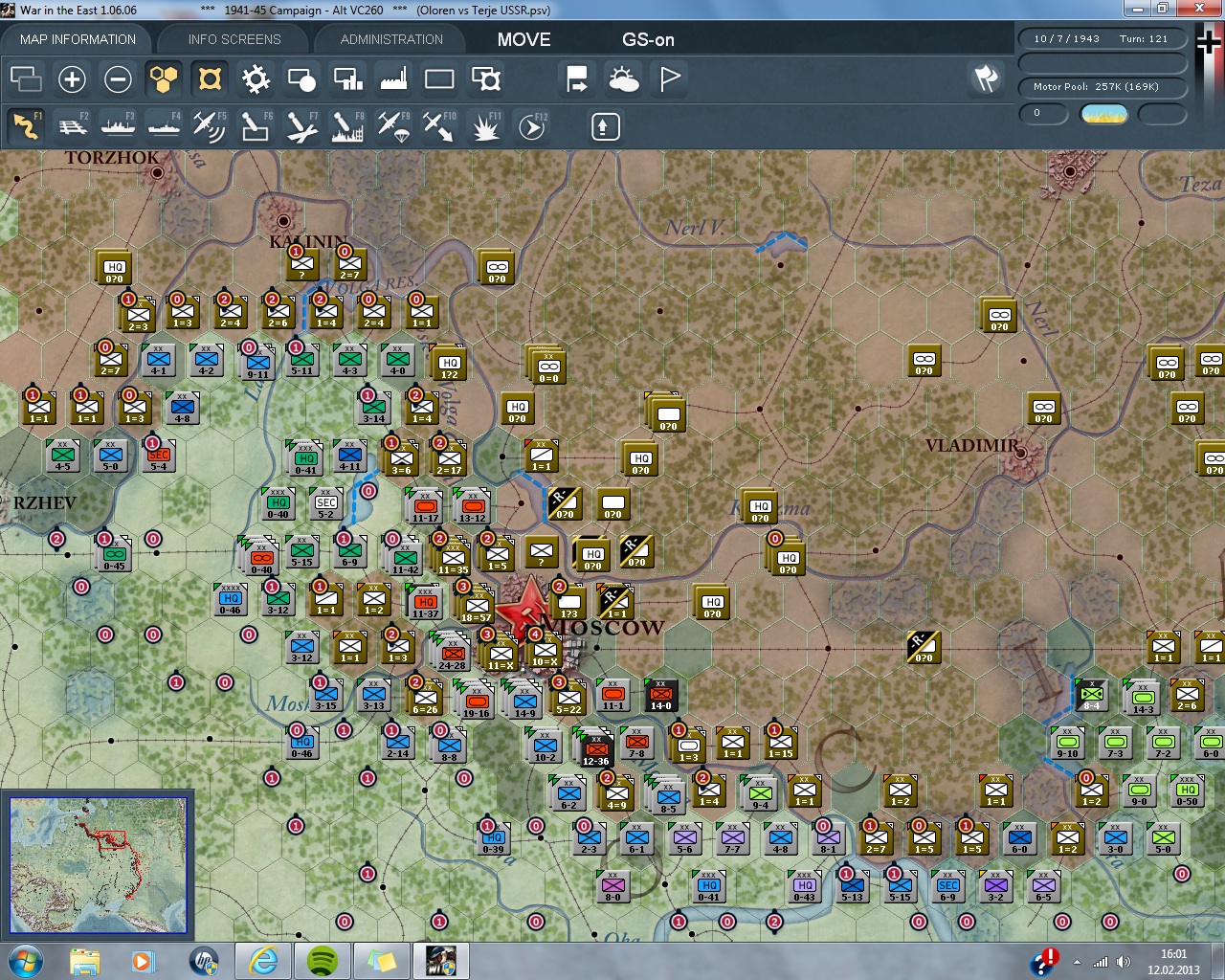Show the factory icon overlay
The height and width of the screenshot is (980, 1225).
(x=393, y=78)
